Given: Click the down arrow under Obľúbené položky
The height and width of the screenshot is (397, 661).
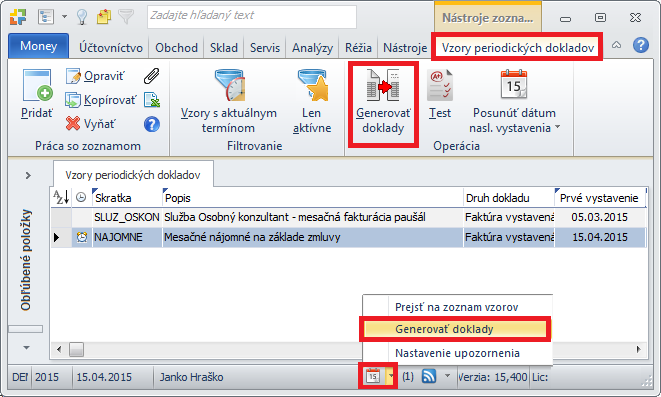Looking at the screenshot, I should (27, 348).
